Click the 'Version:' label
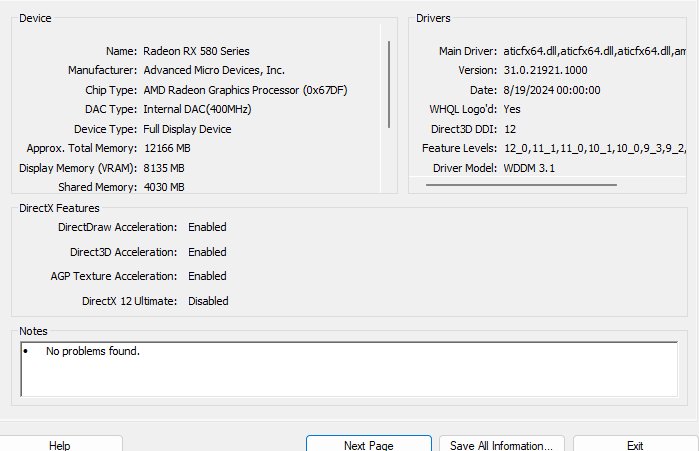 coord(477,70)
